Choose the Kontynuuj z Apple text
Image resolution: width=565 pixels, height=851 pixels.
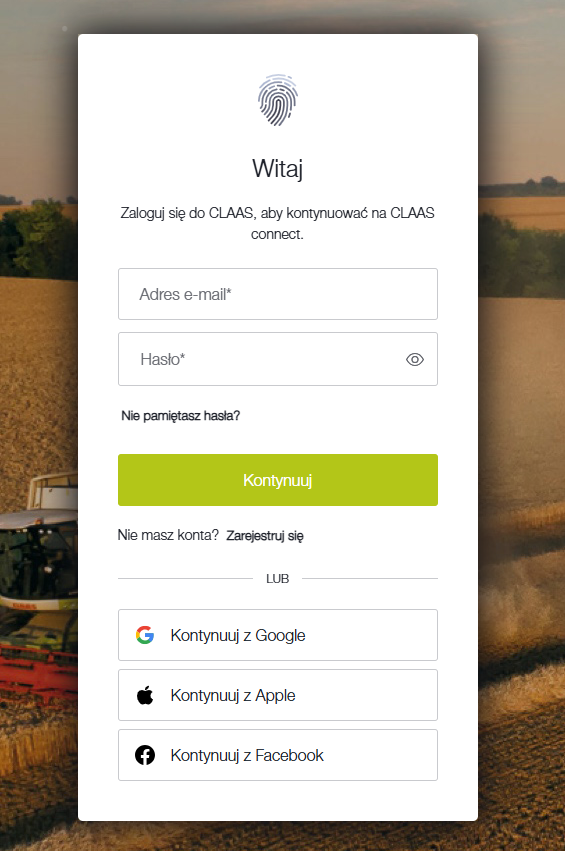coord(233,695)
